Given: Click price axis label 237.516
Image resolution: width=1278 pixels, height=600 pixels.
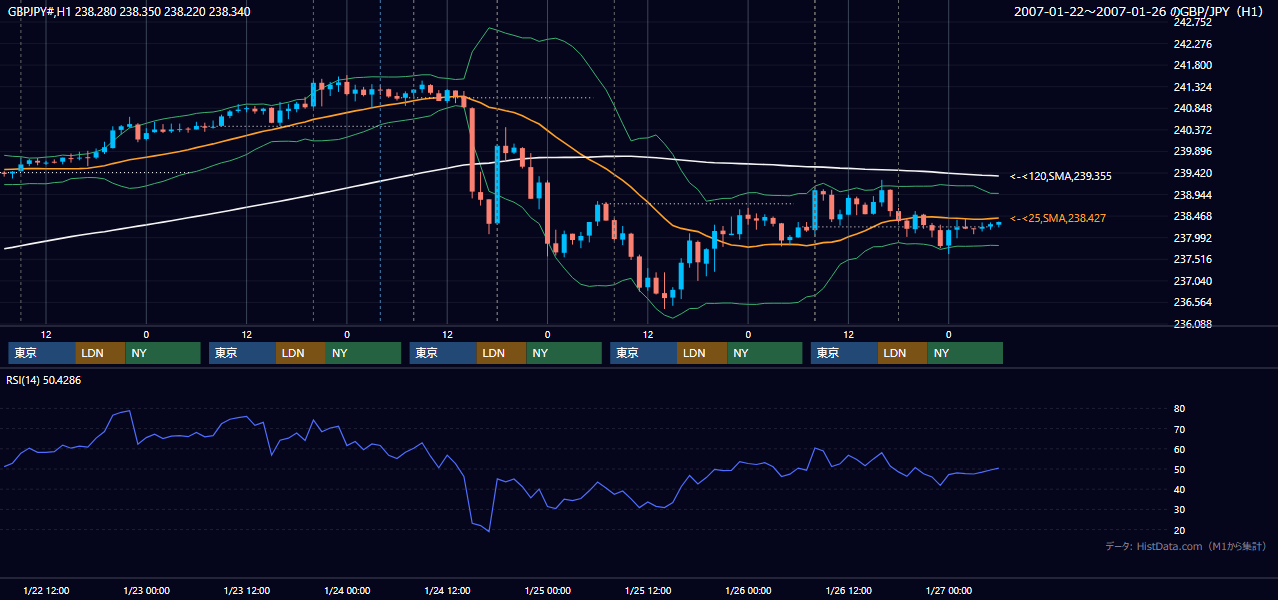Looking at the screenshot, I should pyautogui.click(x=1193, y=259).
